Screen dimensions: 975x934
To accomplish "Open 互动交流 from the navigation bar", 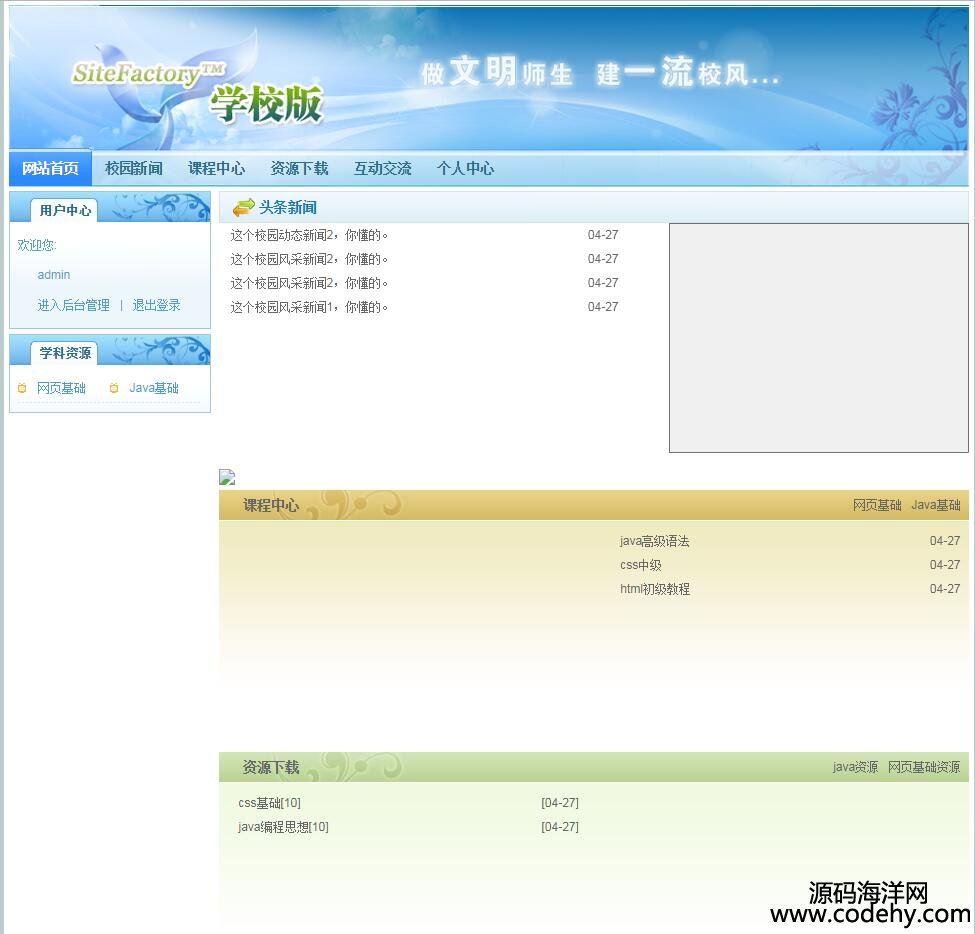I will click(x=382, y=168).
